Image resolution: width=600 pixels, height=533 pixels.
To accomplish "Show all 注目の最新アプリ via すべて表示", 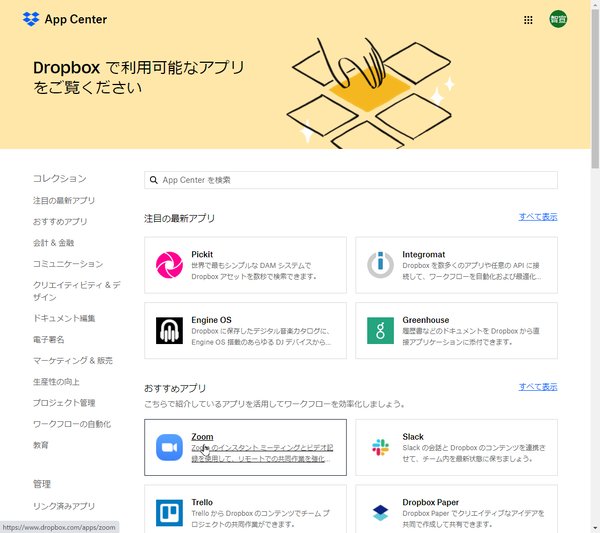I will coord(538,217).
